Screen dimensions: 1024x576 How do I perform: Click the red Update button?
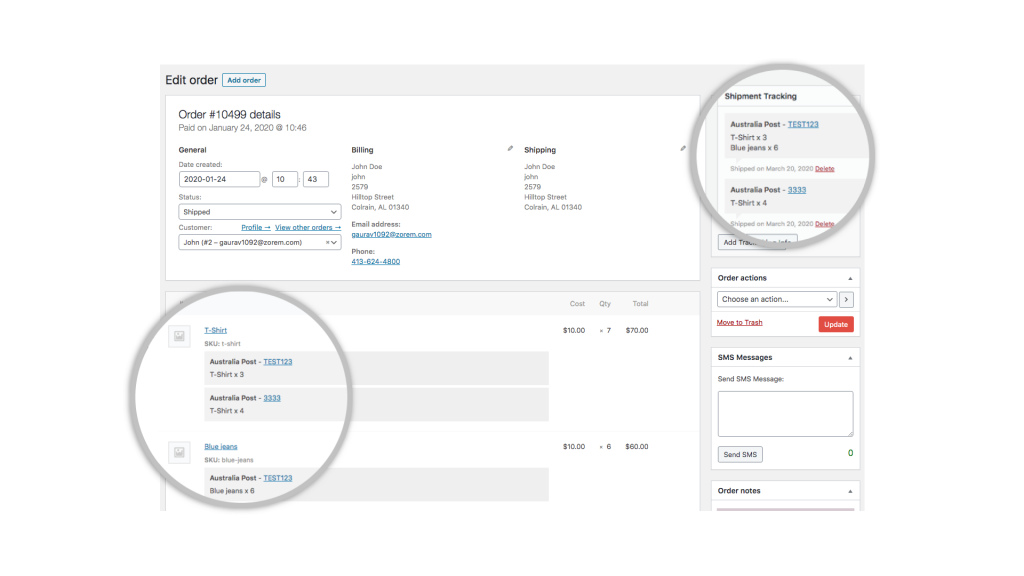[x=836, y=325]
